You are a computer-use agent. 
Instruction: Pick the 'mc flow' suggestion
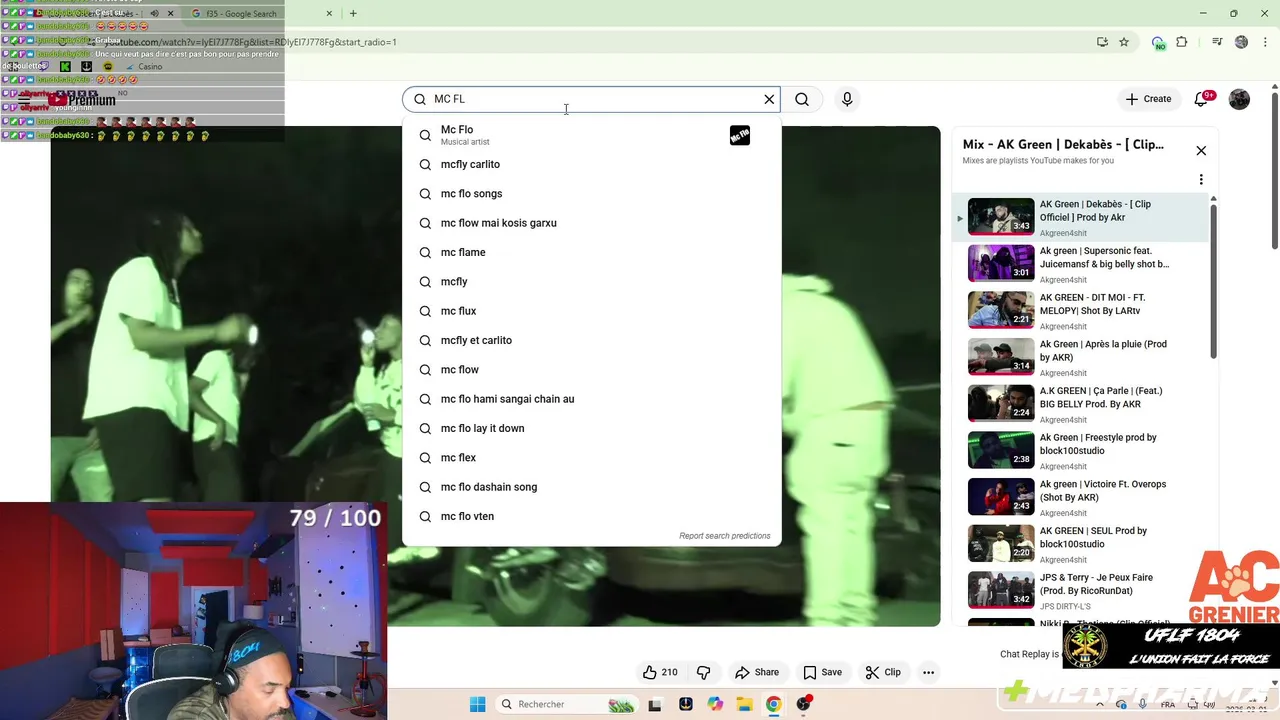pyautogui.click(x=591, y=369)
